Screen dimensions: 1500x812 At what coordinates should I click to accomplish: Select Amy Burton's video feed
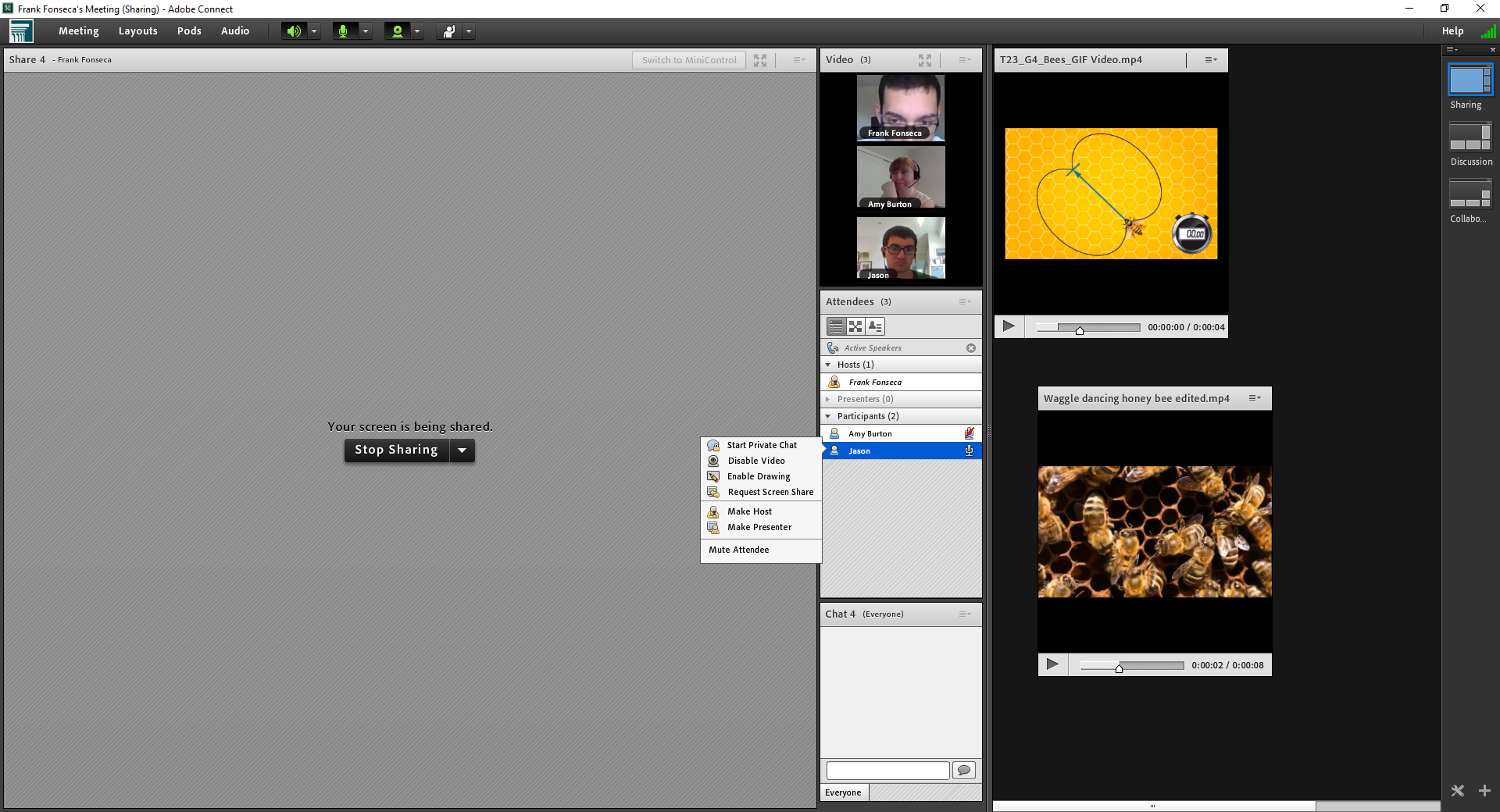pos(901,177)
